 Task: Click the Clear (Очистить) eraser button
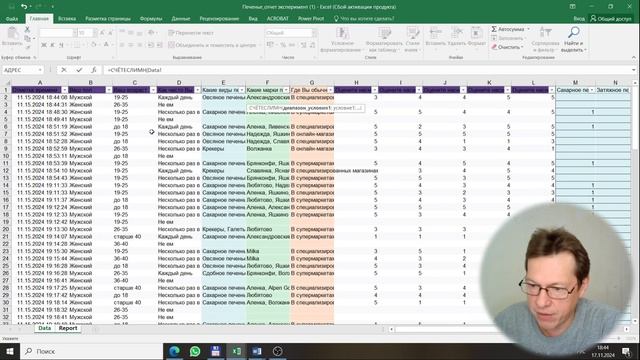coord(506,47)
